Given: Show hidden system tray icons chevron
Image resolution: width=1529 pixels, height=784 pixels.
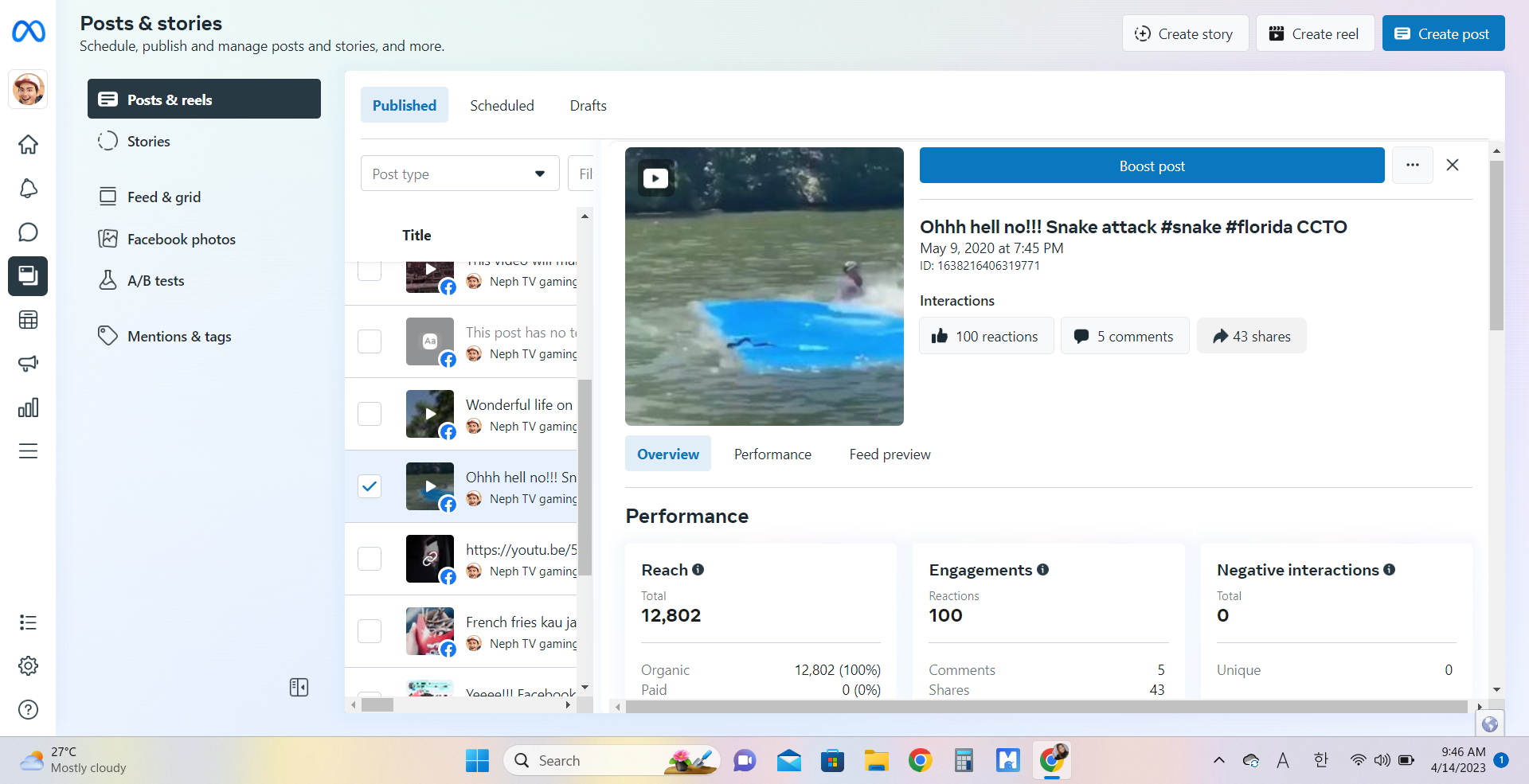Looking at the screenshot, I should tap(1218, 760).
